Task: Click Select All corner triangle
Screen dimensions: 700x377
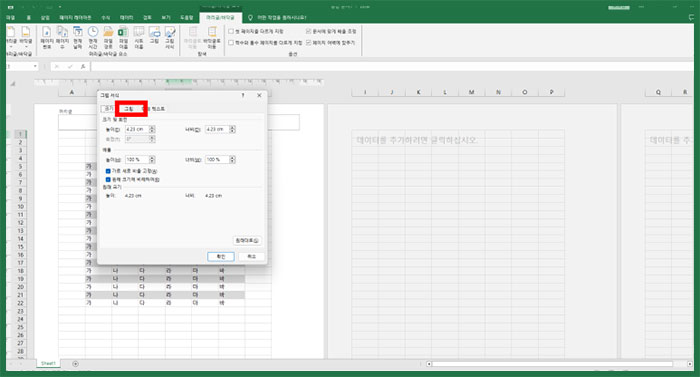Action: pyautogui.click(x=13, y=84)
